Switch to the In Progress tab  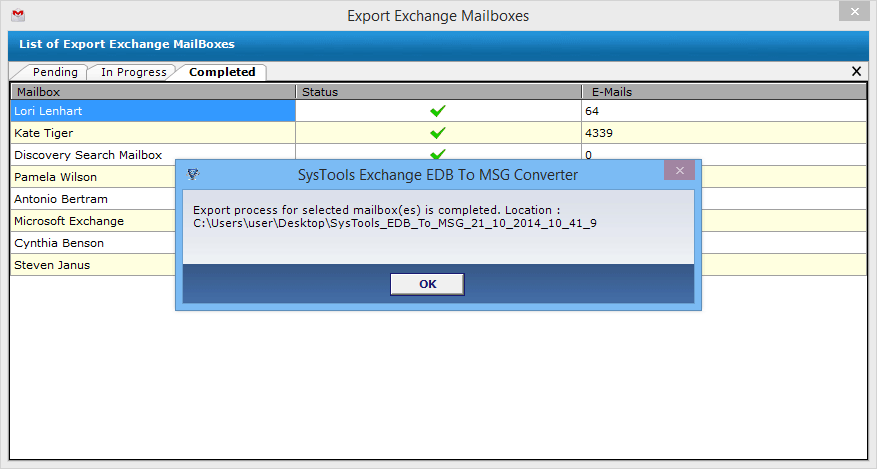click(134, 72)
